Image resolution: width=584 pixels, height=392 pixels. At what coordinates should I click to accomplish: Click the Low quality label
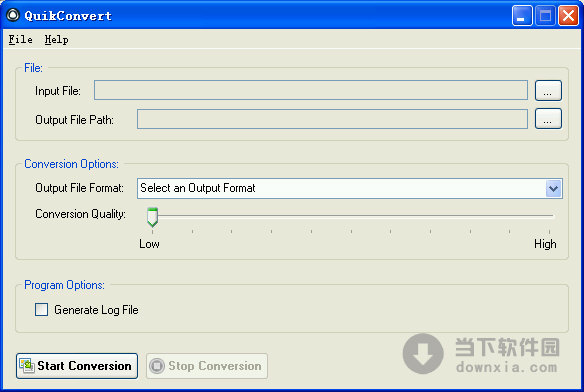149,244
